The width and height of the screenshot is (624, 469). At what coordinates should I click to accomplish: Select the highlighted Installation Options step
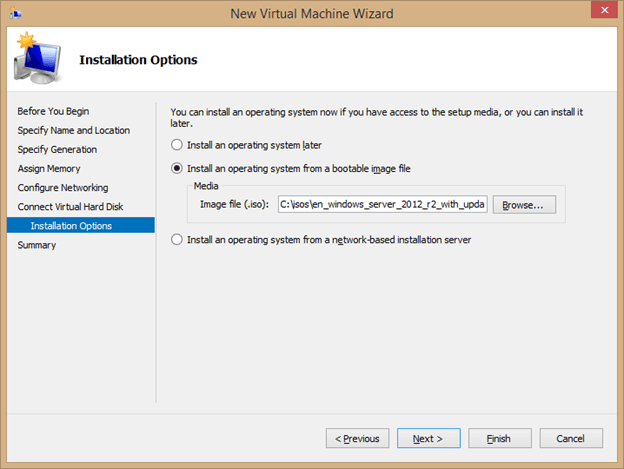click(x=71, y=226)
